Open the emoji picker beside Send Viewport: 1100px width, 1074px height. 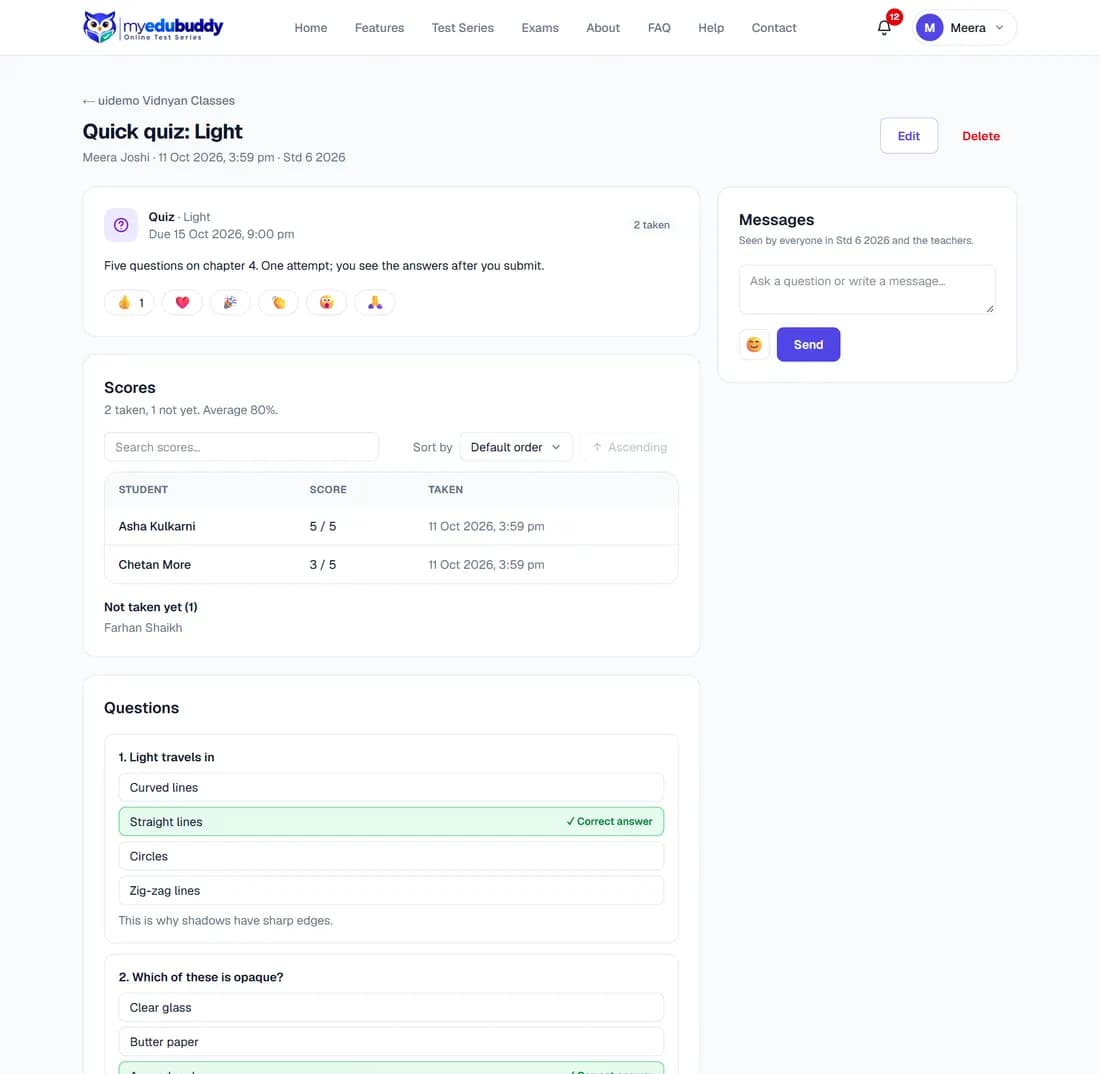tap(754, 344)
